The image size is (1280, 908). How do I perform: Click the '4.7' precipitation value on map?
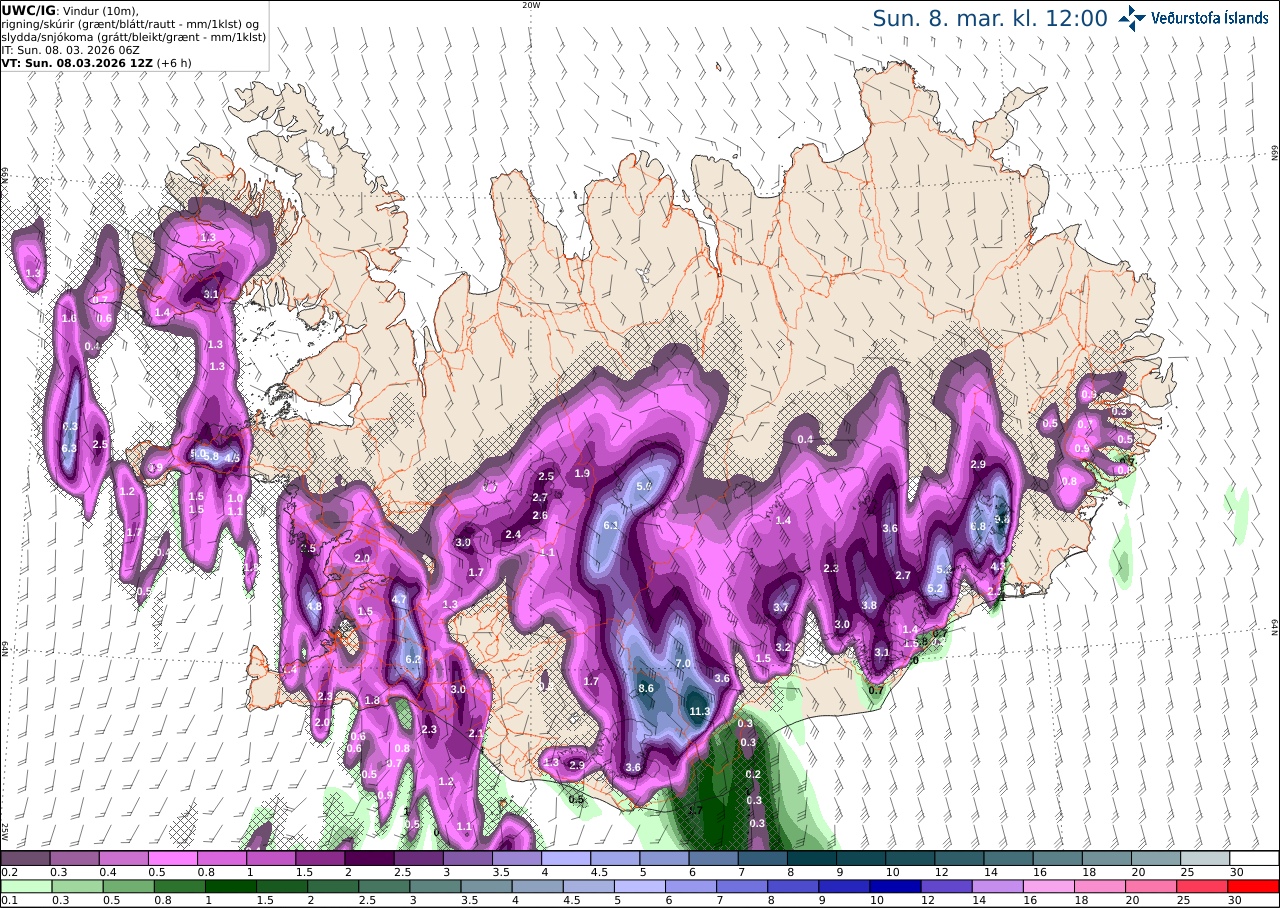[x=399, y=600]
